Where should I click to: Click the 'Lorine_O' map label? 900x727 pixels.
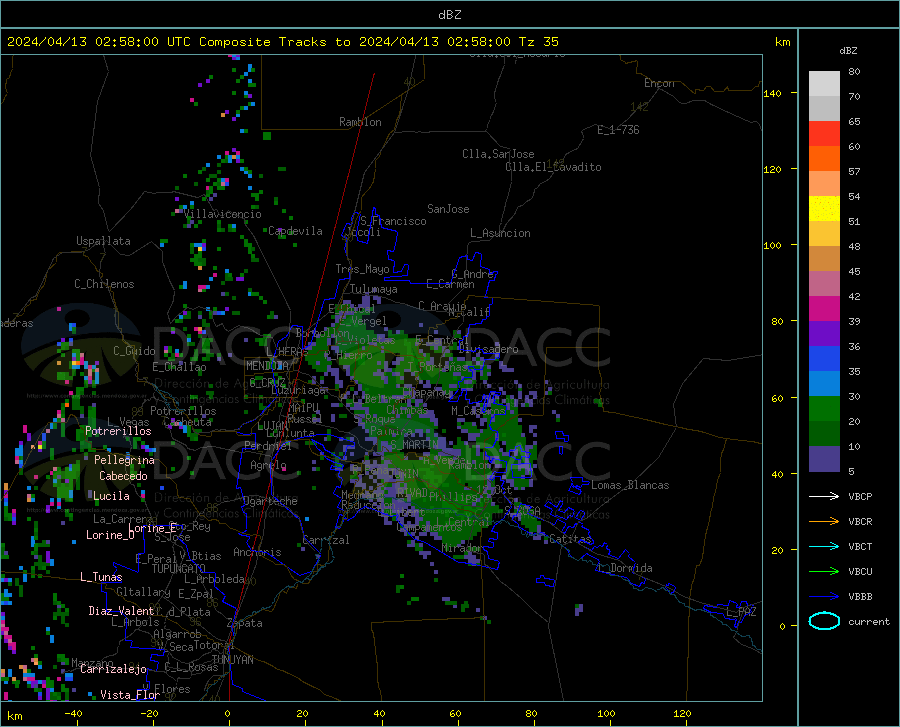tap(110, 535)
